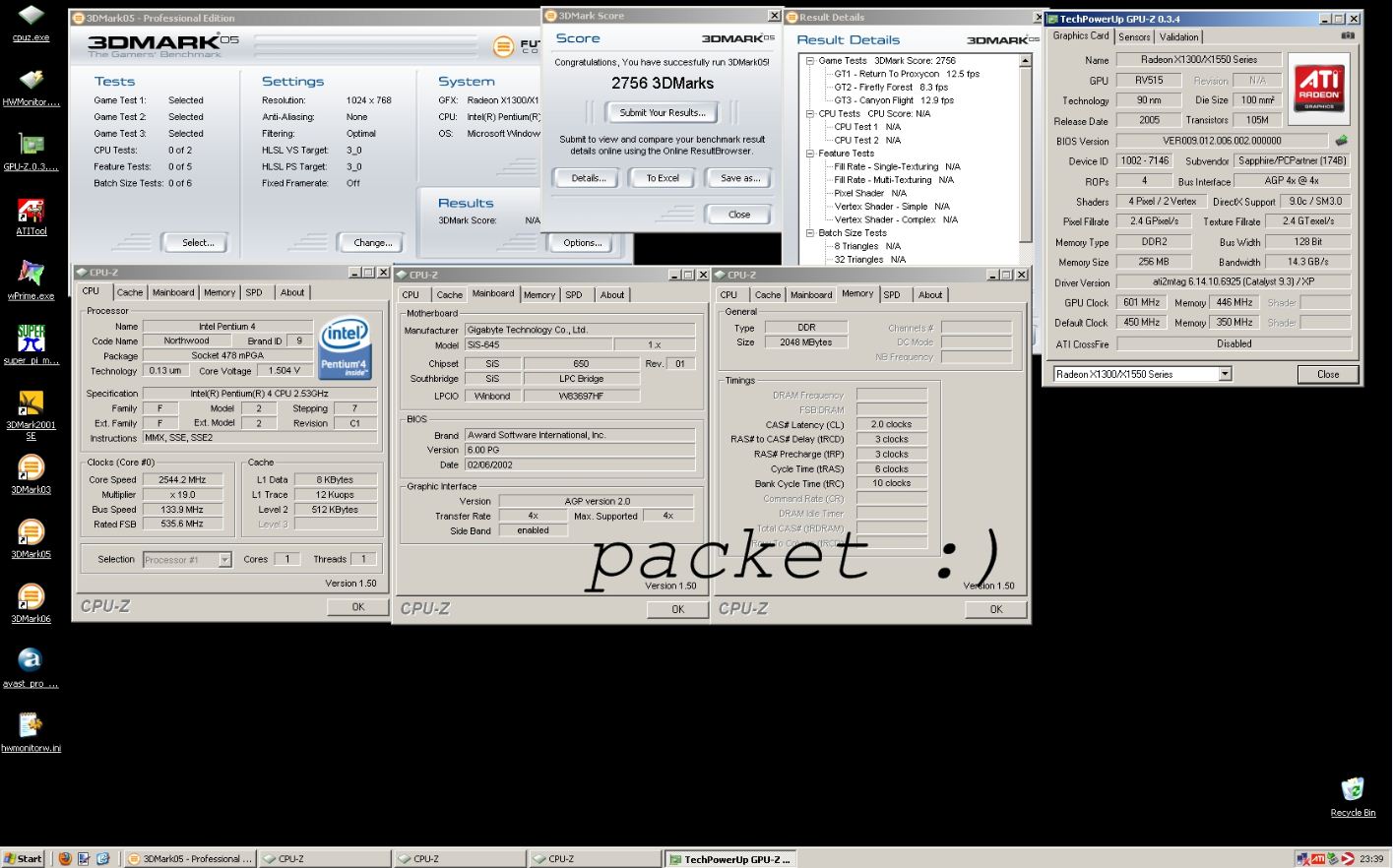Open the Cache tab in first CPU-Z window

130,292
